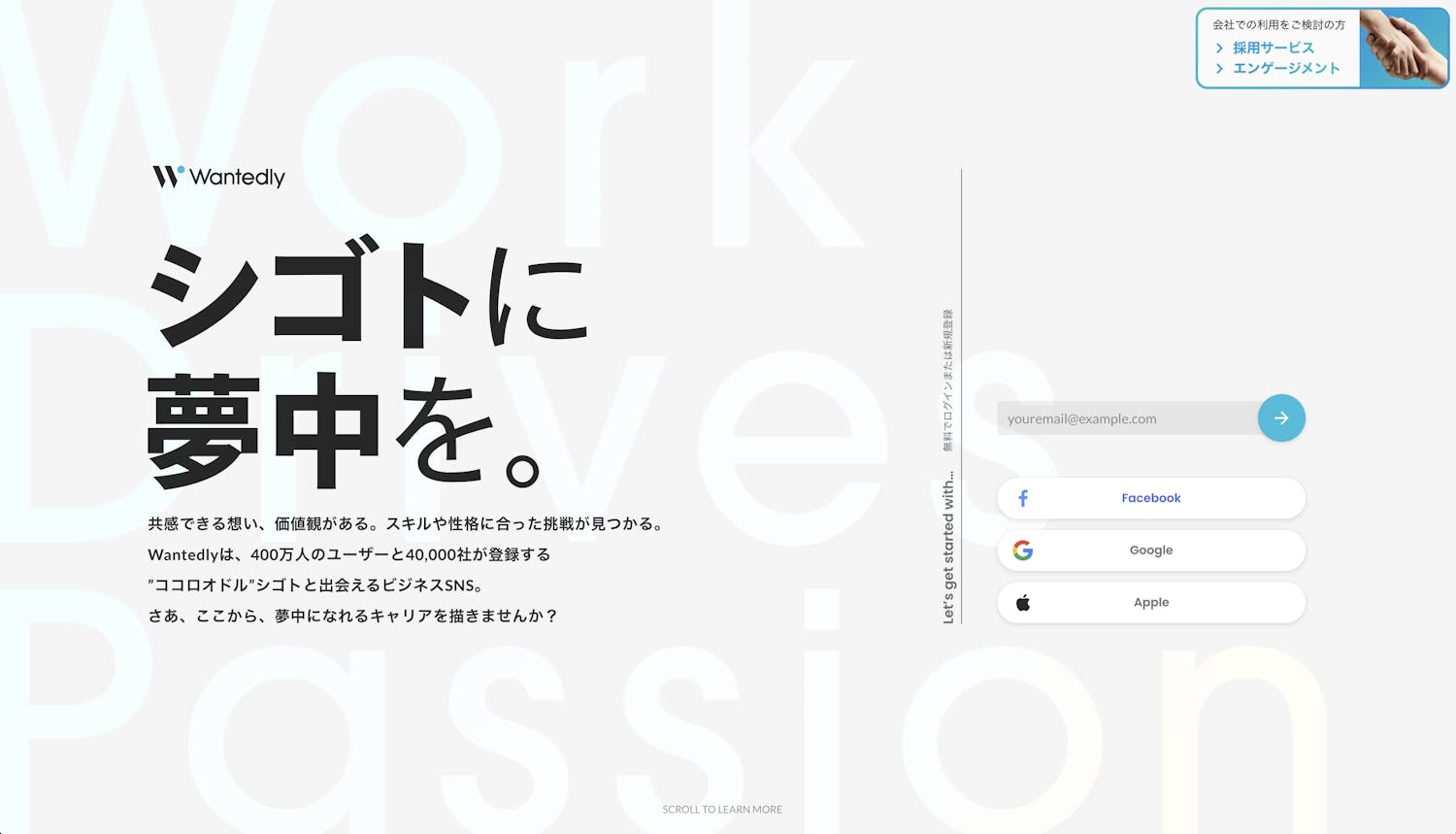Focus the youremail@example.com input field

[x=1129, y=418]
